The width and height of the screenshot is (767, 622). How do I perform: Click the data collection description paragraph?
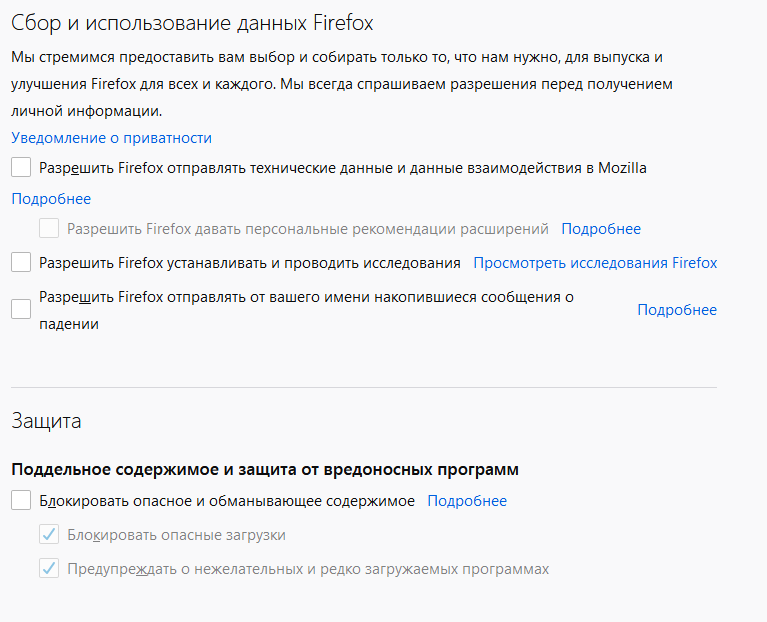tap(342, 84)
